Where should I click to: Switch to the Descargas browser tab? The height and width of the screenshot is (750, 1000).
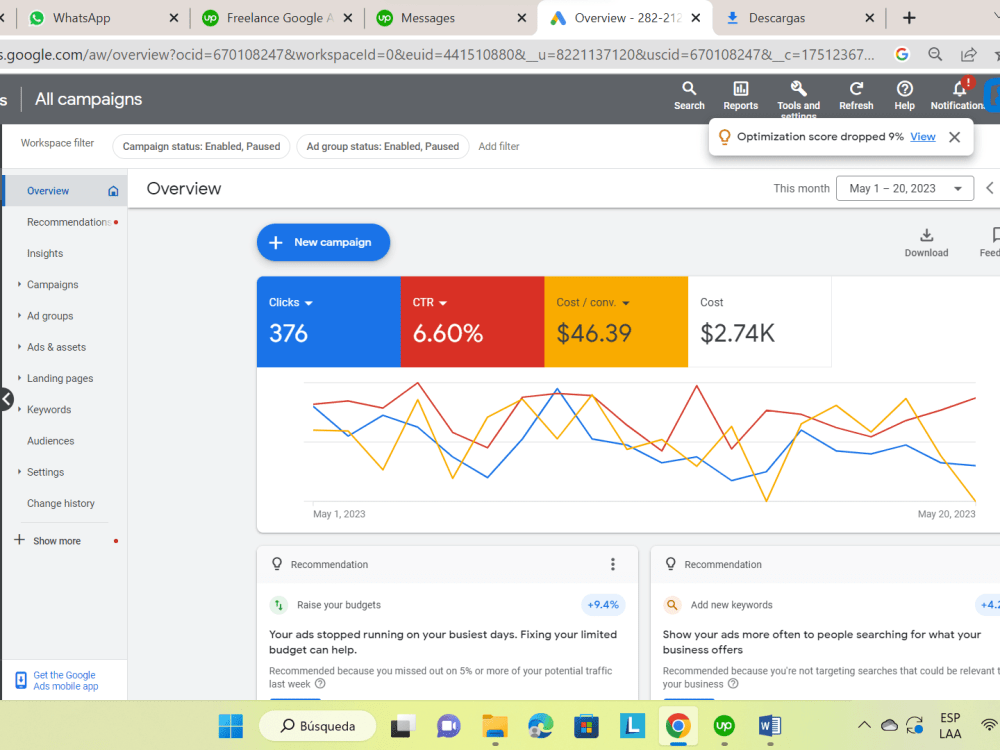pyautogui.click(x=776, y=18)
